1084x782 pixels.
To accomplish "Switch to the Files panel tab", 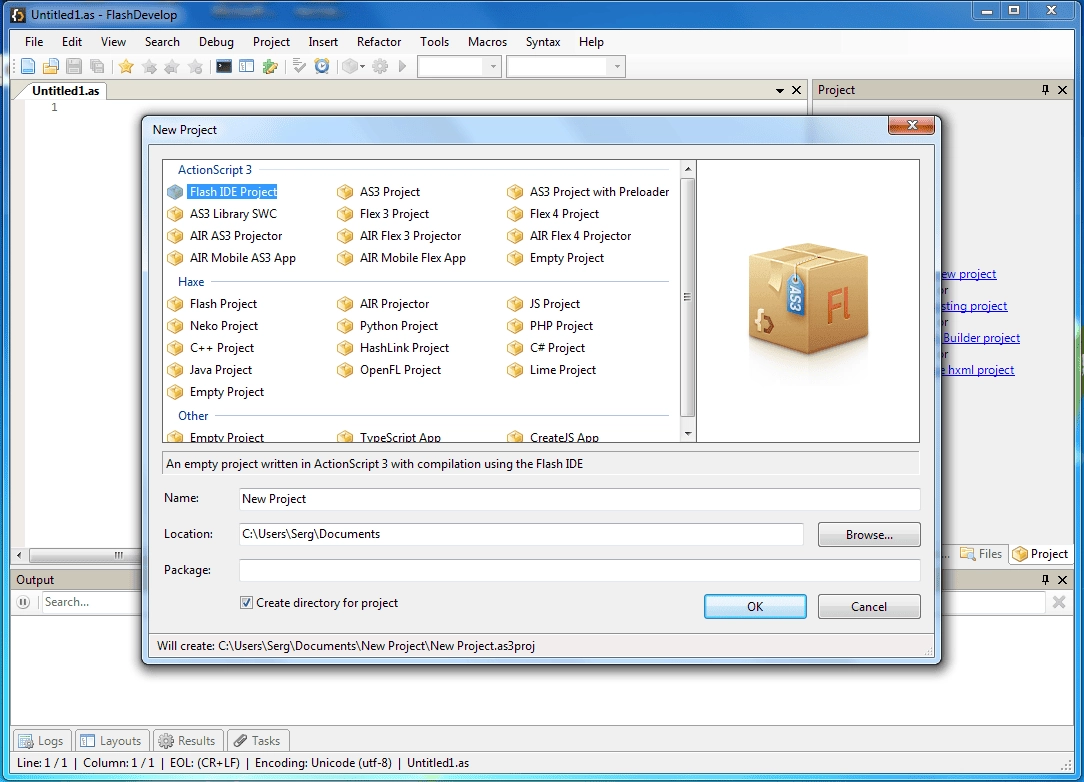I will pos(981,554).
